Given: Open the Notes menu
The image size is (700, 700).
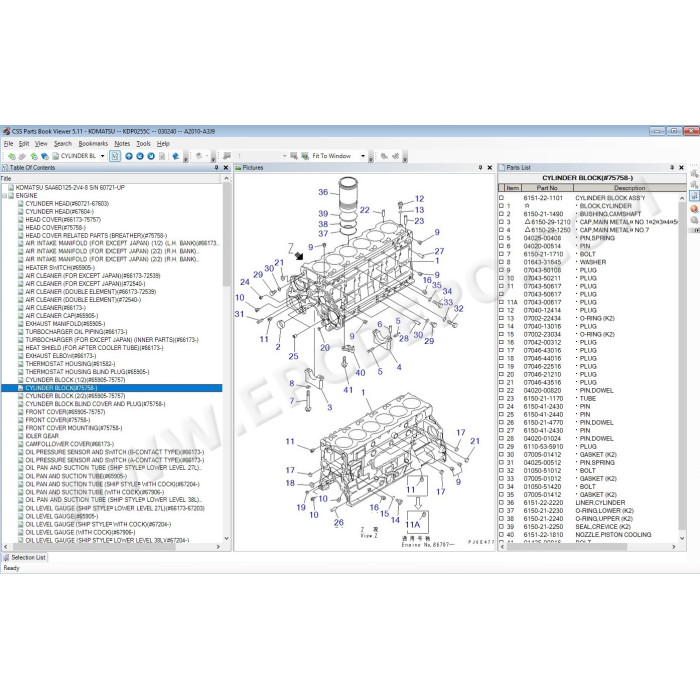Looking at the screenshot, I should tap(122, 144).
